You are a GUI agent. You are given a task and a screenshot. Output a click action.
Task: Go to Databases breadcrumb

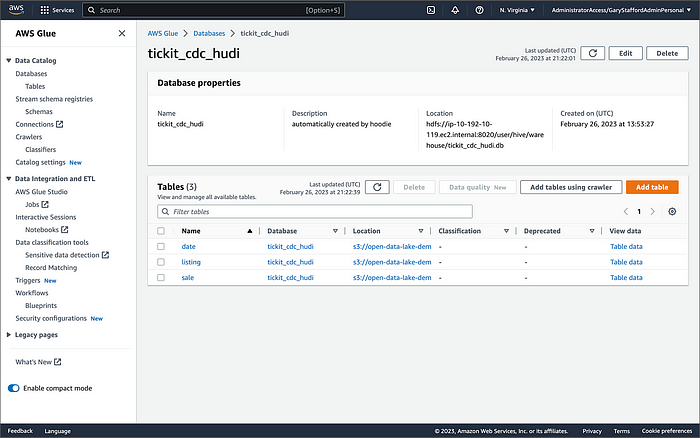[x=209, y=33]
